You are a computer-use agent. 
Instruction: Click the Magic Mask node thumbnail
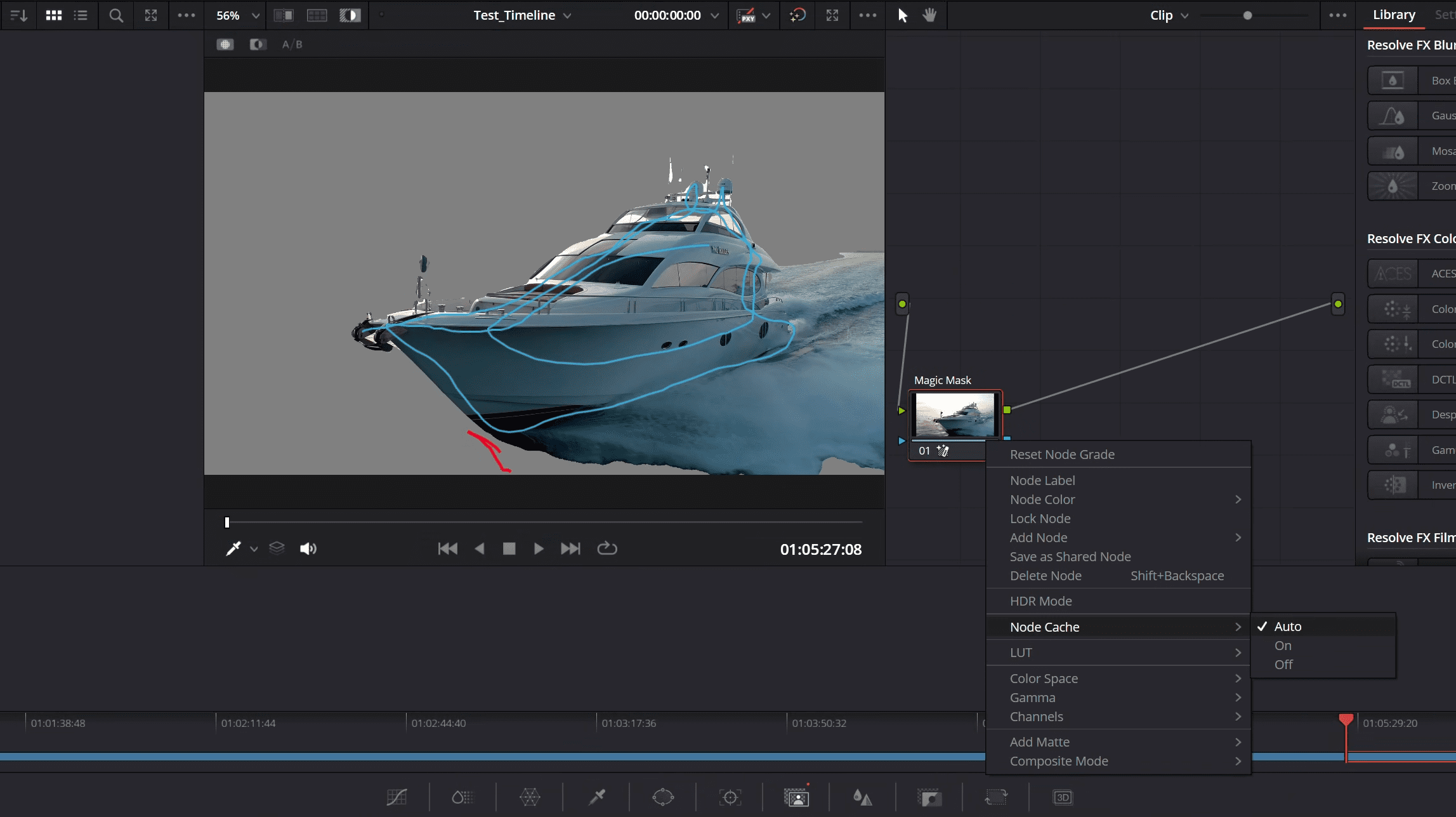point(955,415)
